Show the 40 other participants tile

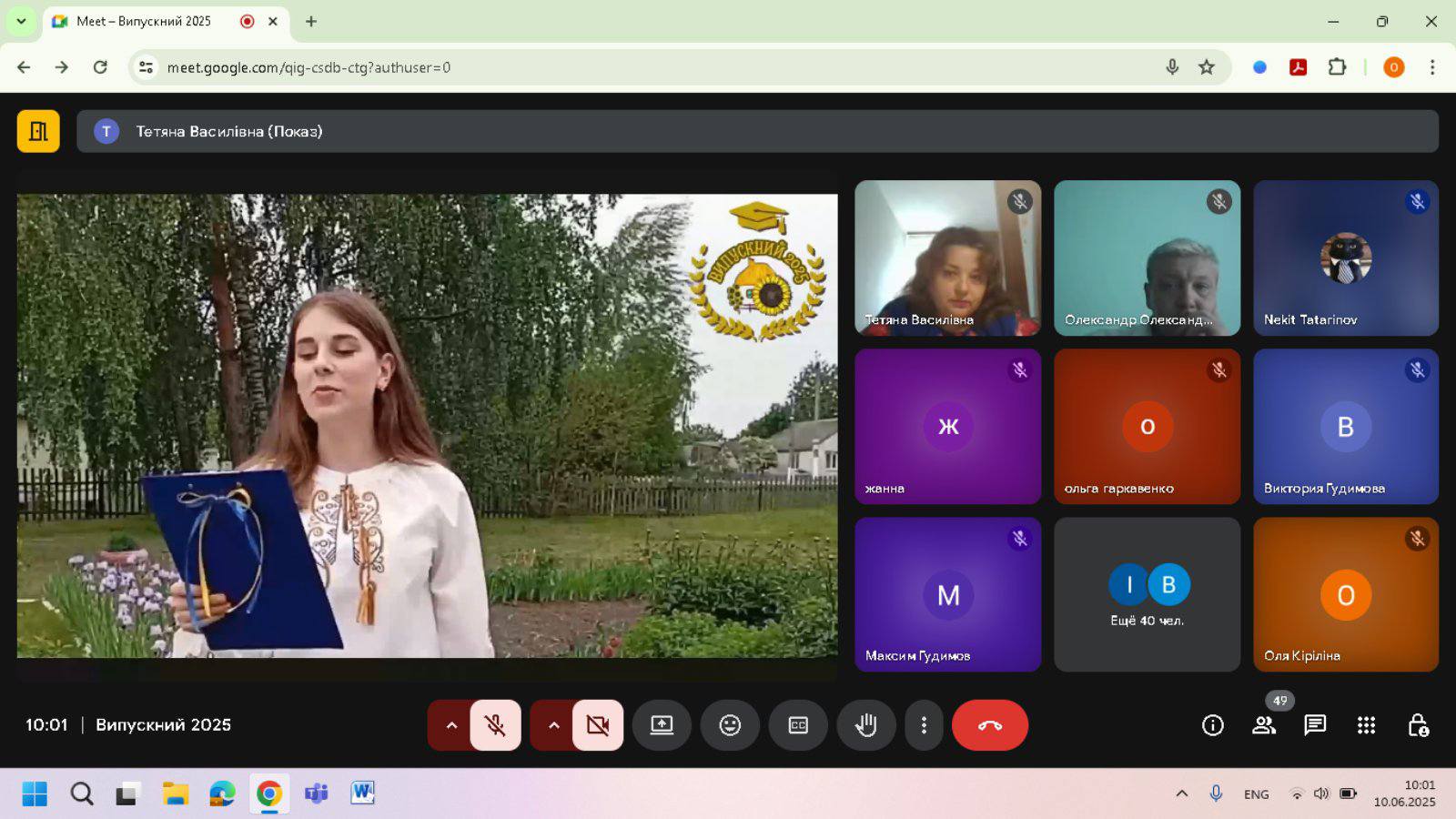[1147, 595]
